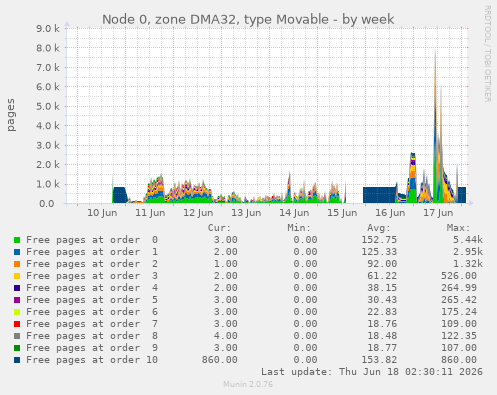Click the '10 Jun' x-axis date label

tap(102, 213)
